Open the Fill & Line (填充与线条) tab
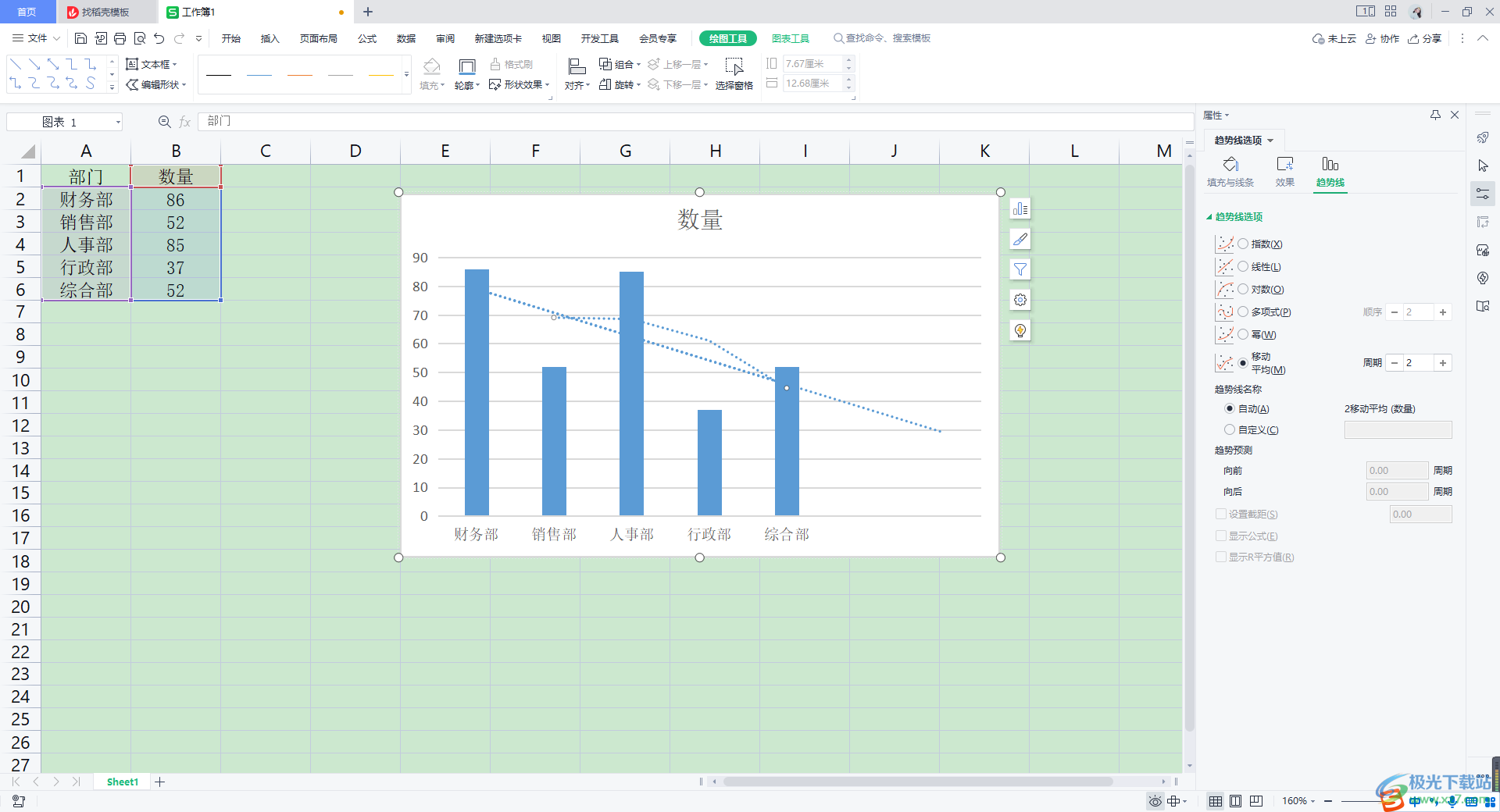The width and height of the screenshot is (1500, 812). (1230, 172)
